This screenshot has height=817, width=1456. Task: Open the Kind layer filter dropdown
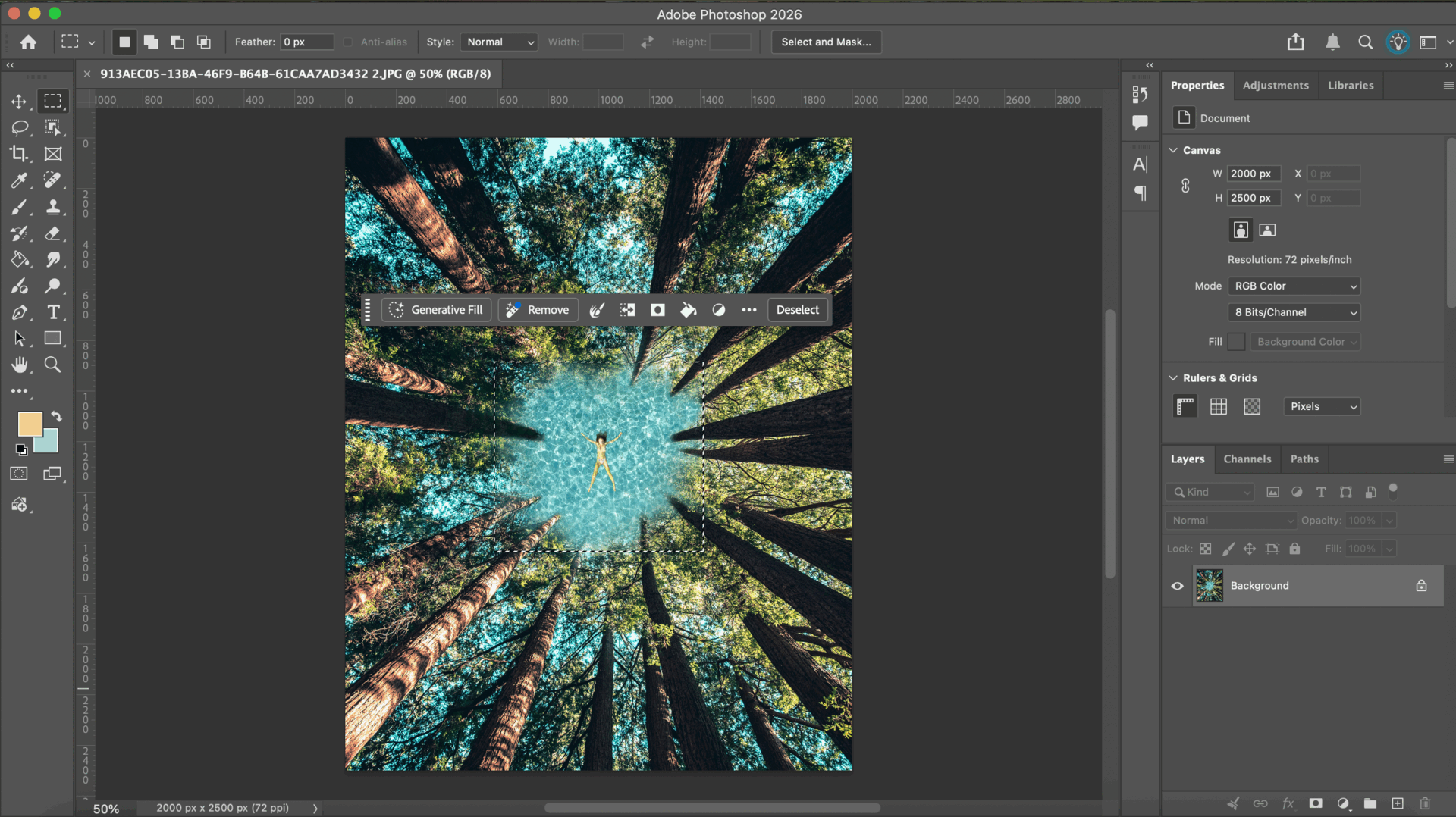tap(1210, 492)
